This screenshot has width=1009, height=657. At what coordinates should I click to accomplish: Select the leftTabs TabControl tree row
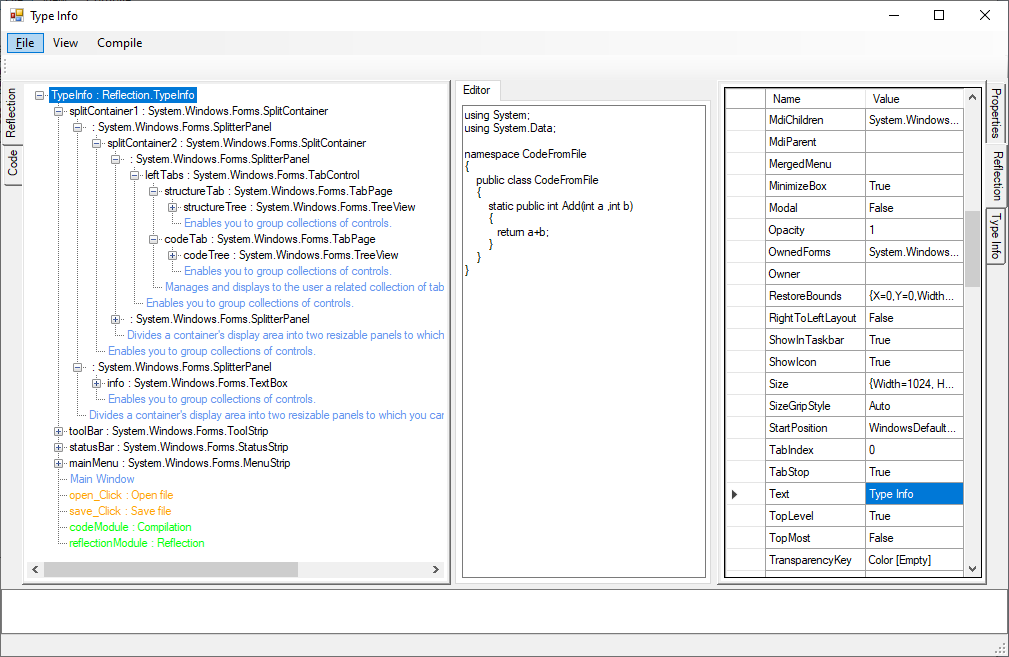point(252,175)
